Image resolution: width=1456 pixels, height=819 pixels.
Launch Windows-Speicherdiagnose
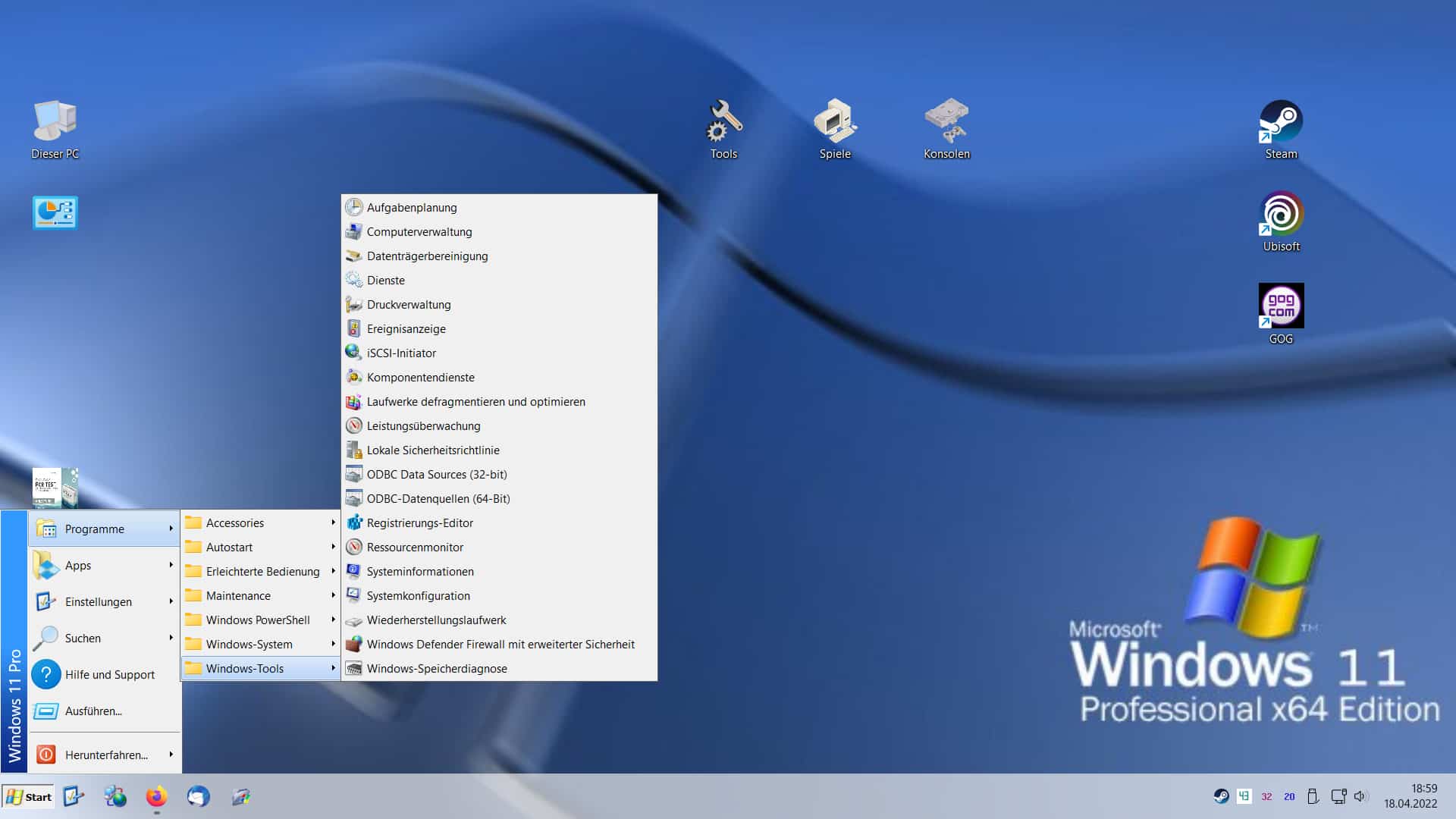[499, 668]
